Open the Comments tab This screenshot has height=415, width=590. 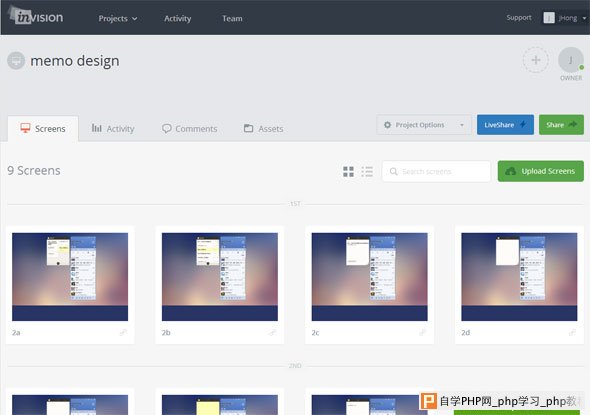point(190,129)
